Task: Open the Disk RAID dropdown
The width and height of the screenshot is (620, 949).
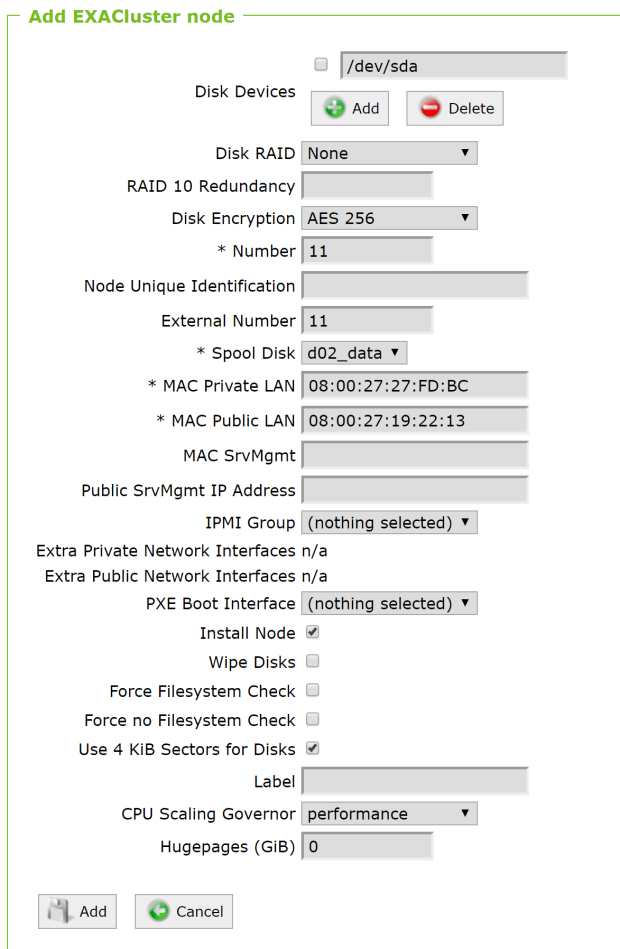Action: 389,153
